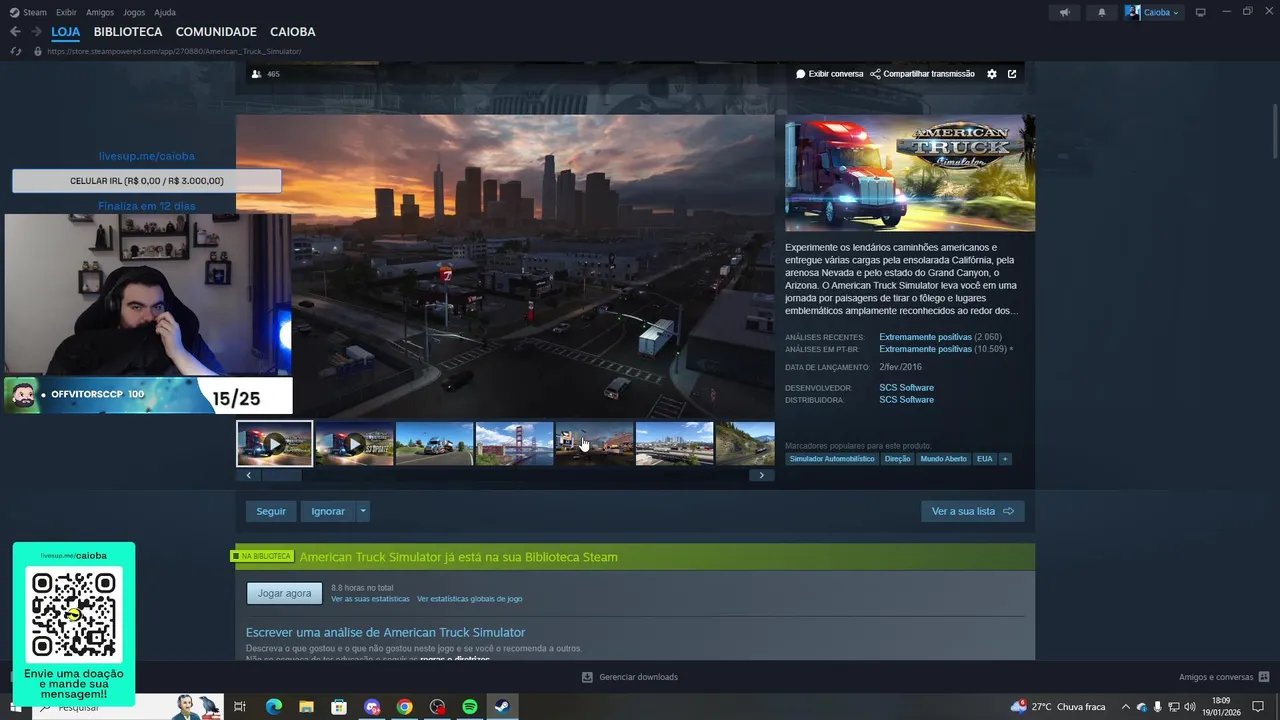This screenshot has width=1280, height=720.
Task: Click Exibir conversa
Action: [x=830, y=74]
